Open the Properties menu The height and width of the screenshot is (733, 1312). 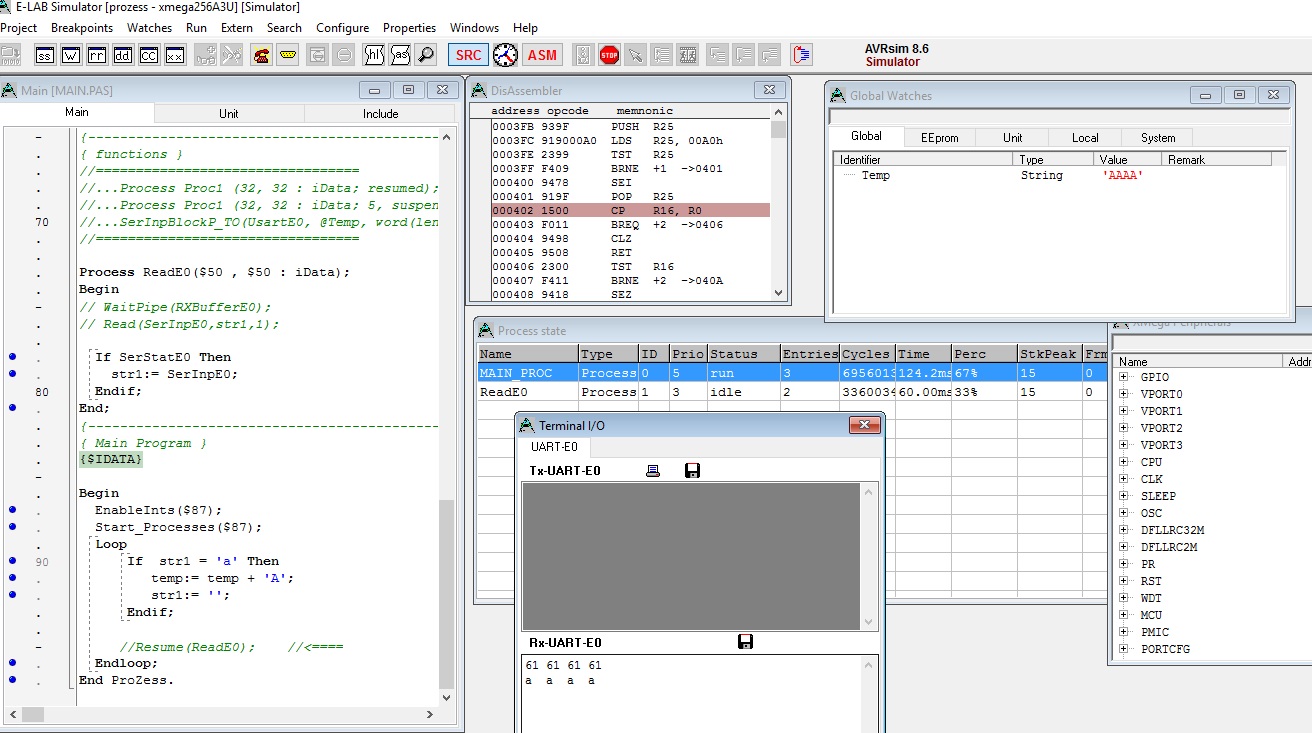[410, 28]
